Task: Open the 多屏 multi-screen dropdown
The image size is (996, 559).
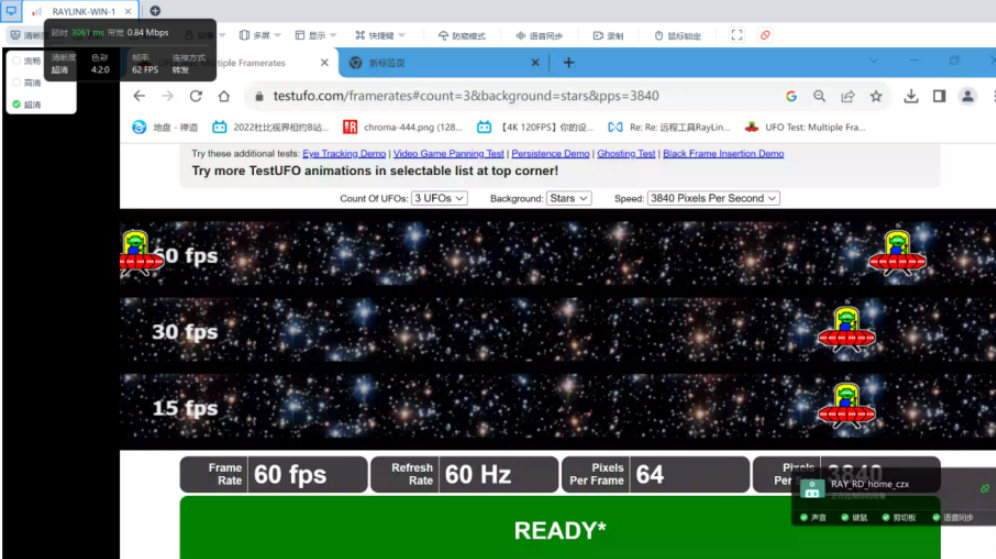Action: [260, 36]
